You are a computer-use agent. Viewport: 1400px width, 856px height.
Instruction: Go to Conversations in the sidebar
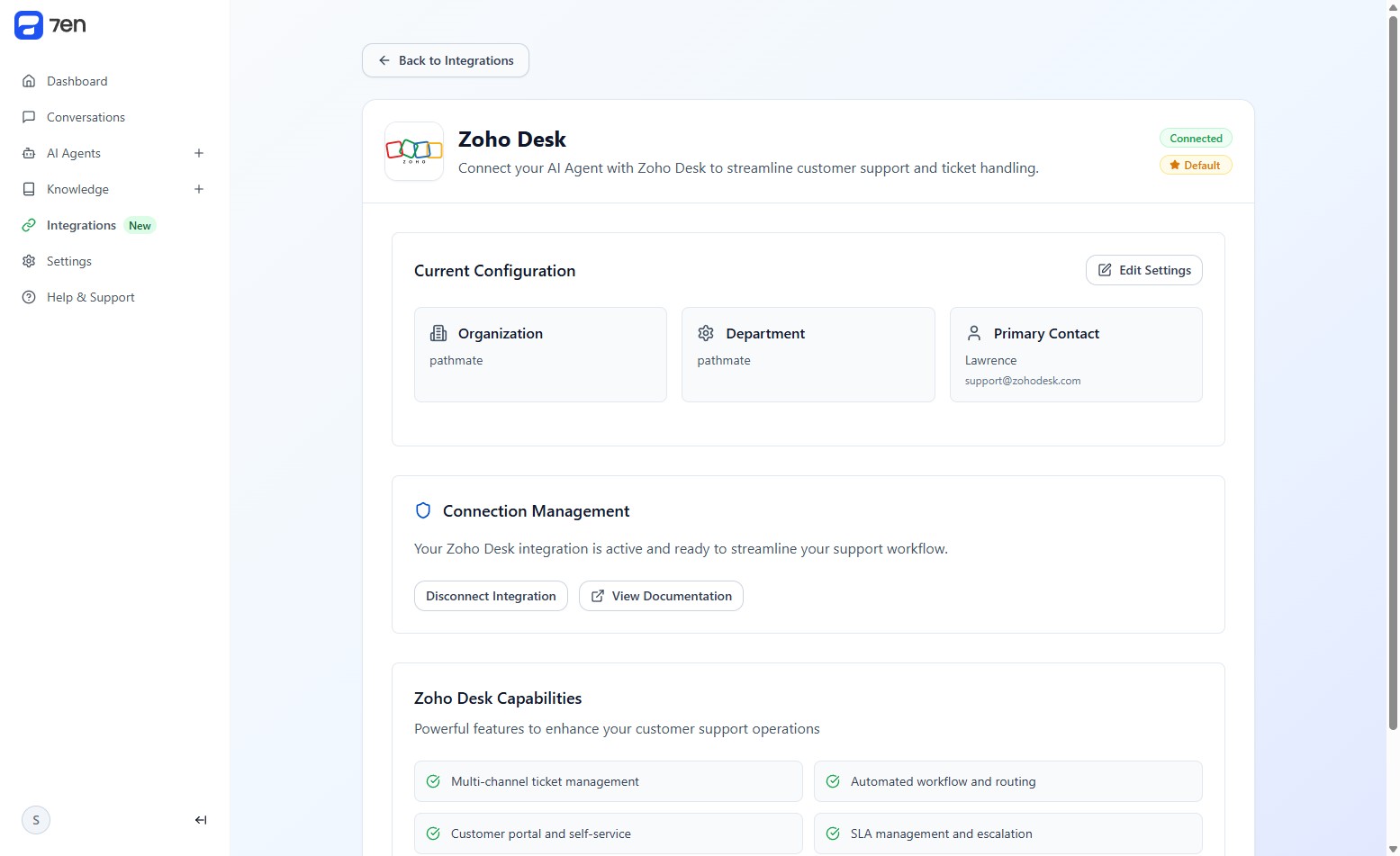coord(86,117)
